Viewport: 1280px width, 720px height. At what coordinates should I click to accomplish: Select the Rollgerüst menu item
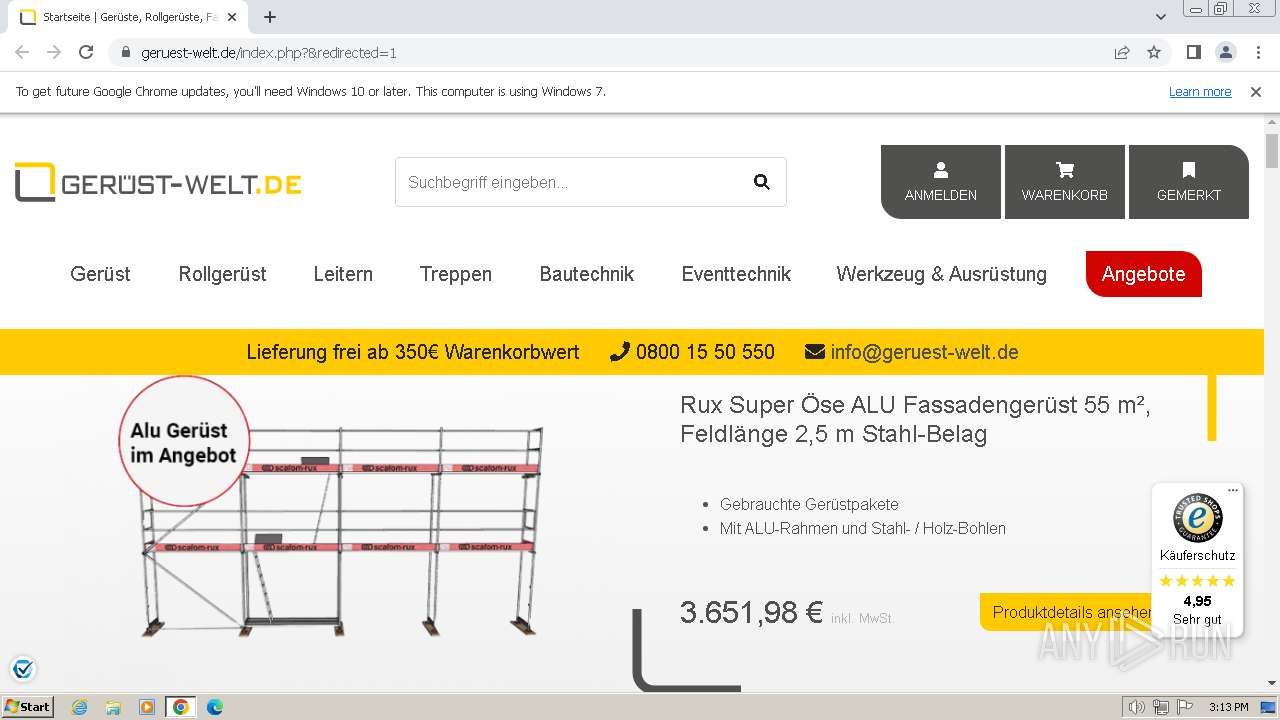(222, 274)
